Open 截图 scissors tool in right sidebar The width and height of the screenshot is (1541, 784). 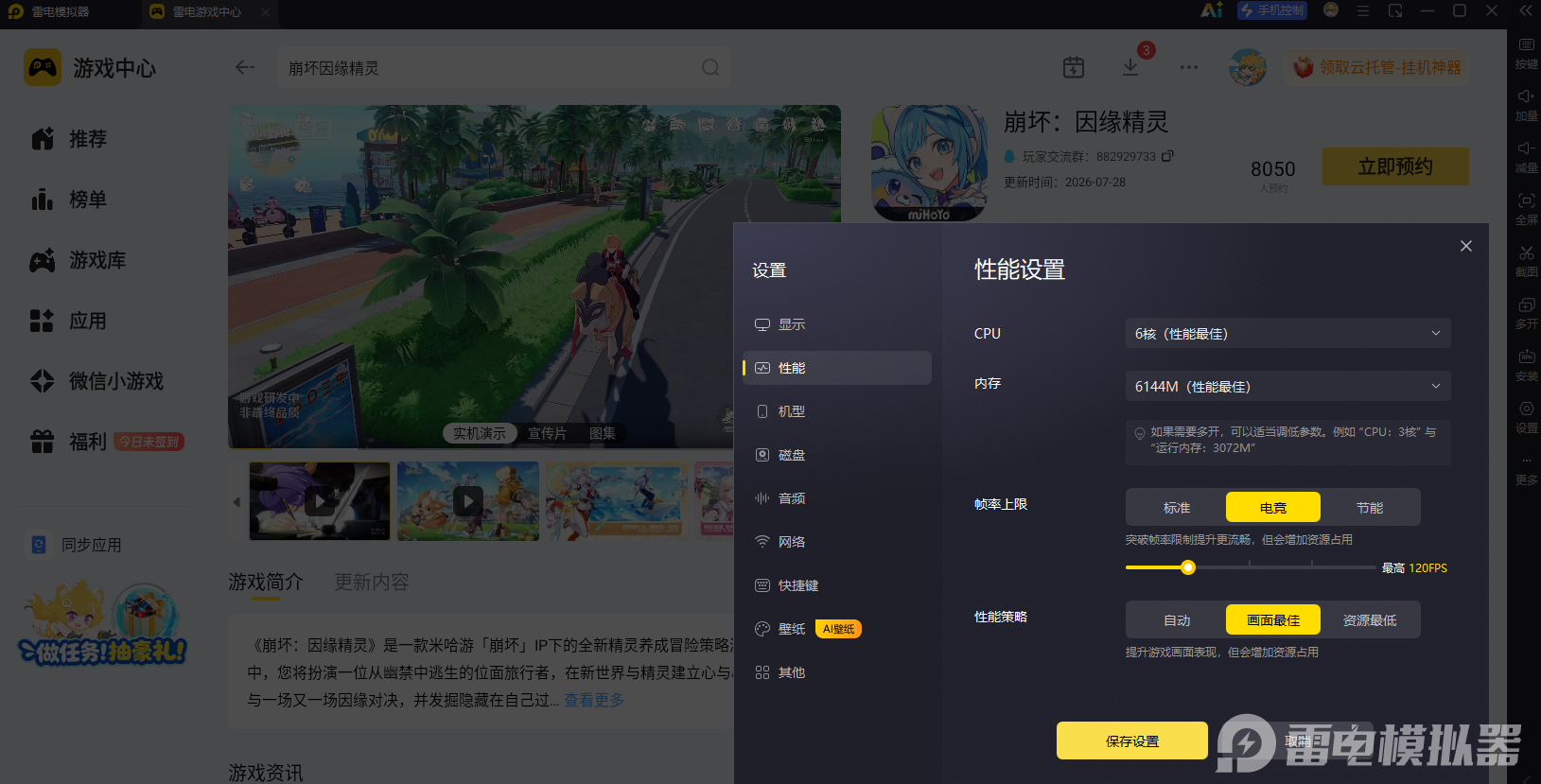coord(1526,260)
